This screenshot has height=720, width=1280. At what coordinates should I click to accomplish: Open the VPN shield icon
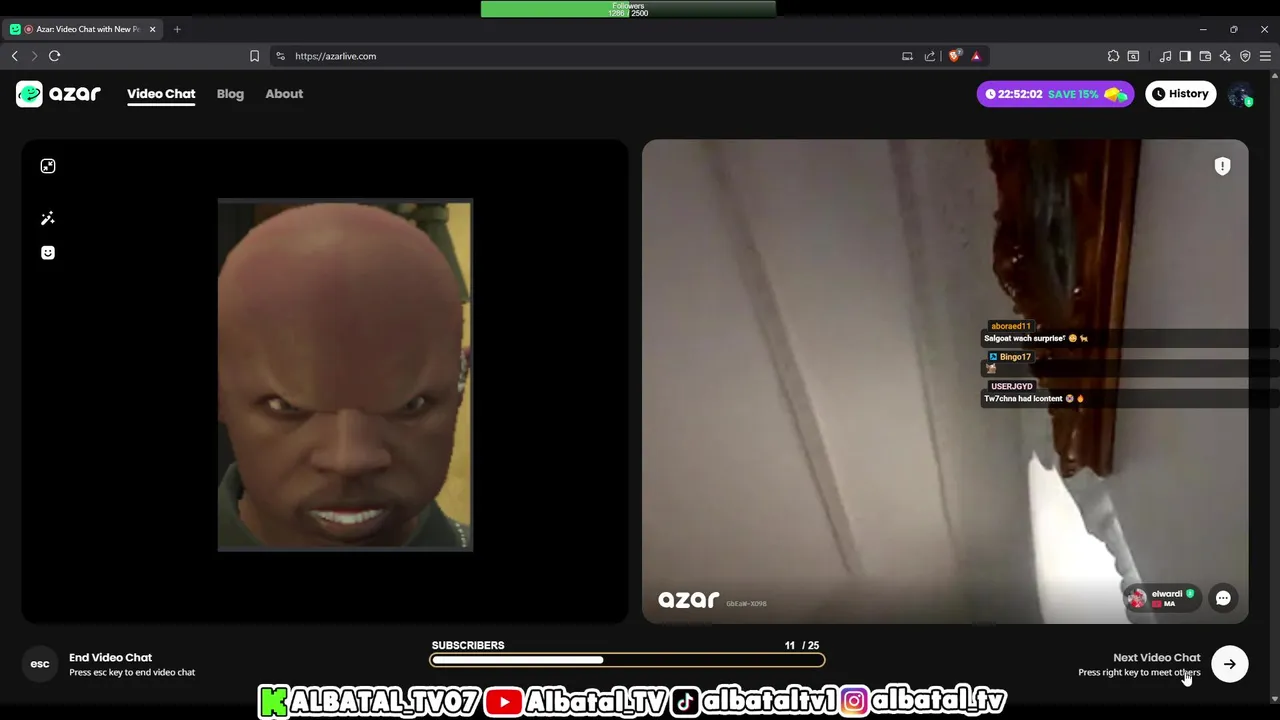click(x=1245, y=56)
